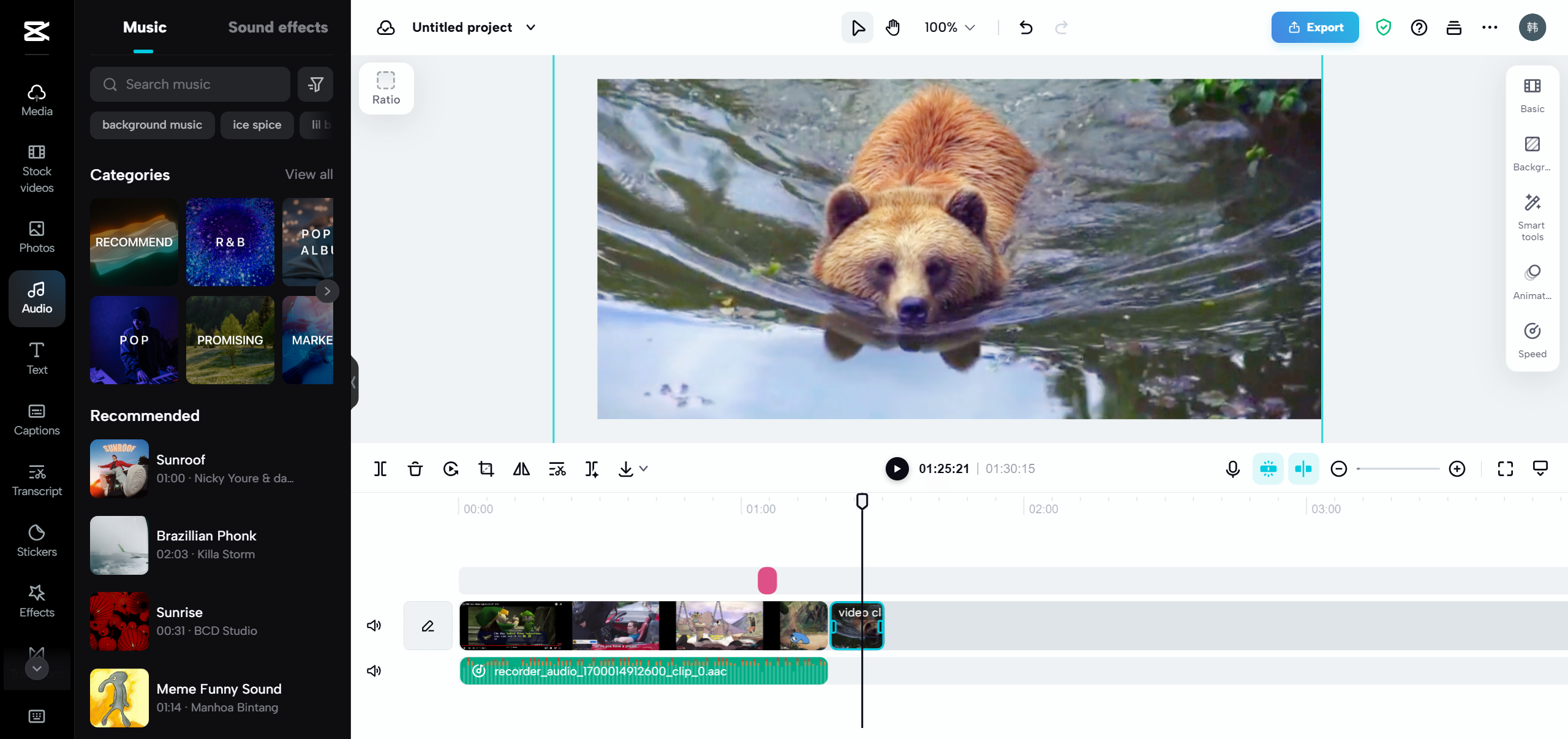Select the hand pan tool
This screenshot has height=739, width=1568.
tap(893, 28)
